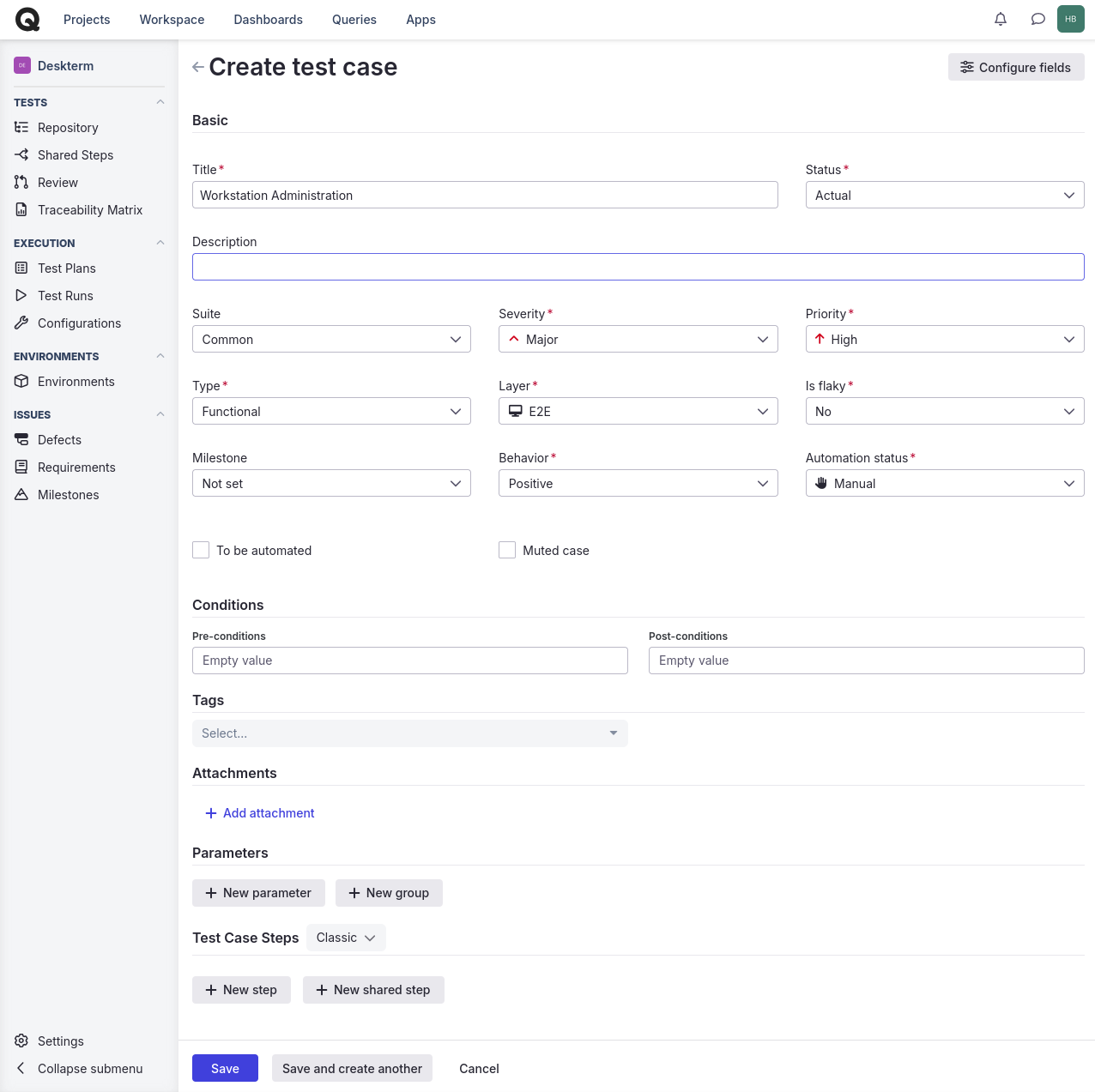Click the Pre-conditions input field
Image resolution: width=1095 pixels, height=1092 pixels.
click(410, 661)
